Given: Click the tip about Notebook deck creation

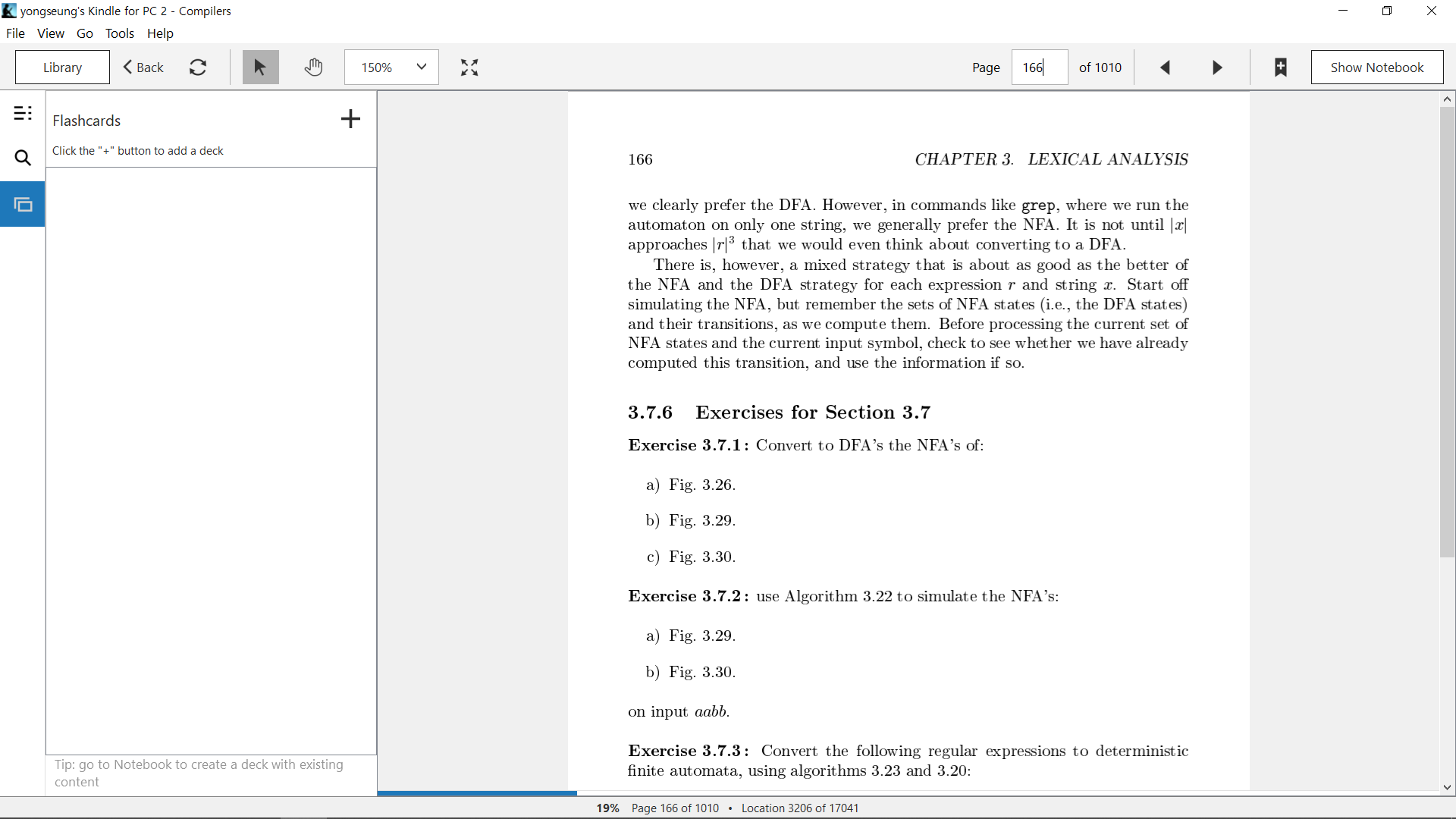Looking at the screenshot, I should point(199,773).
